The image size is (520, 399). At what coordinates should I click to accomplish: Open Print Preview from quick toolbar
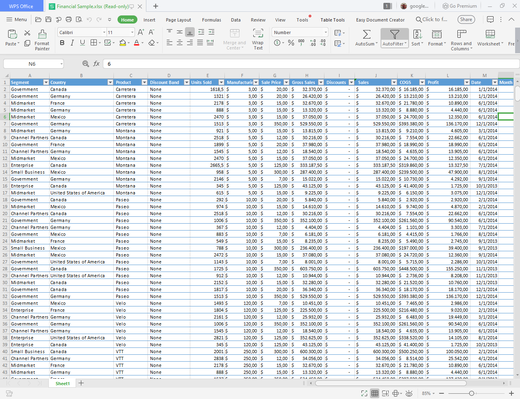pos(79,20)
